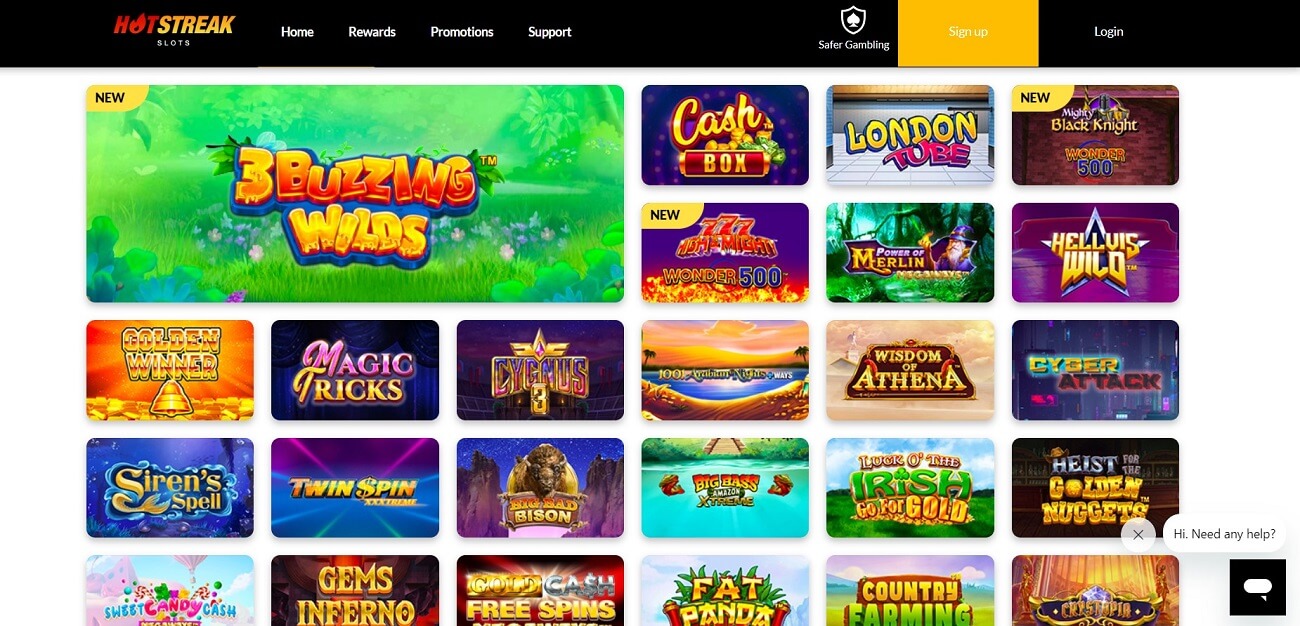Open the chat widget button
Screen dimensions: 1300x626
(x=1257, y=587)
